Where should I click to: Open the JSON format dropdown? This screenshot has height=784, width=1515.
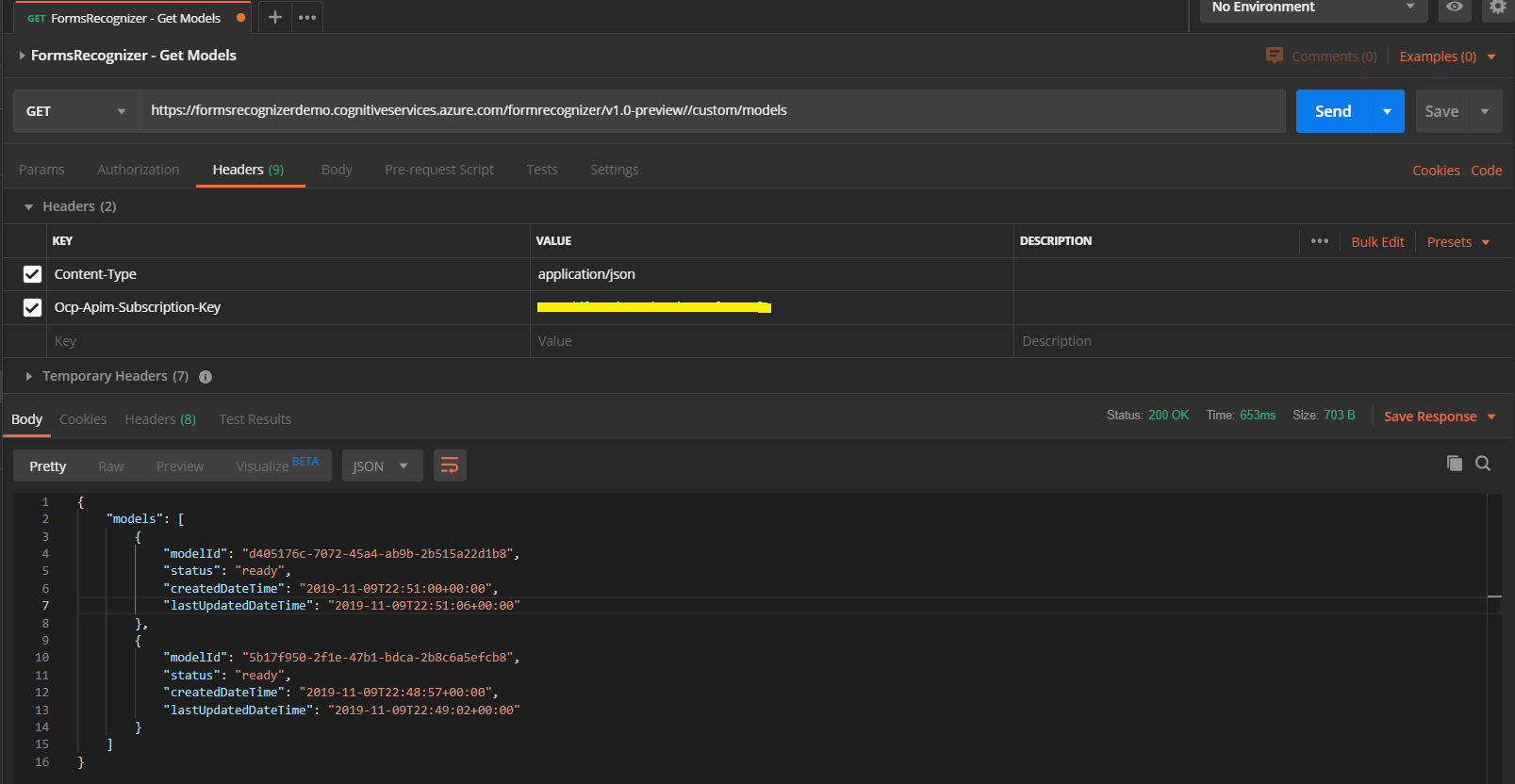click(x=382, y=465)
